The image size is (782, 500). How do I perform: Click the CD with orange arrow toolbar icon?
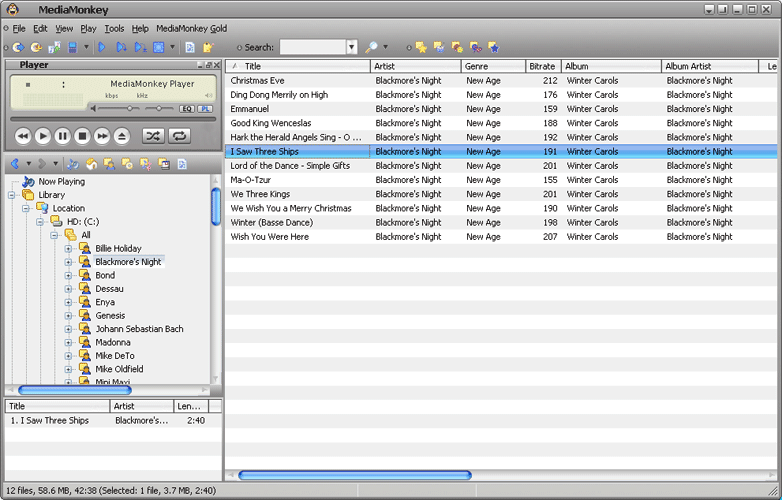tap(36, 47)
